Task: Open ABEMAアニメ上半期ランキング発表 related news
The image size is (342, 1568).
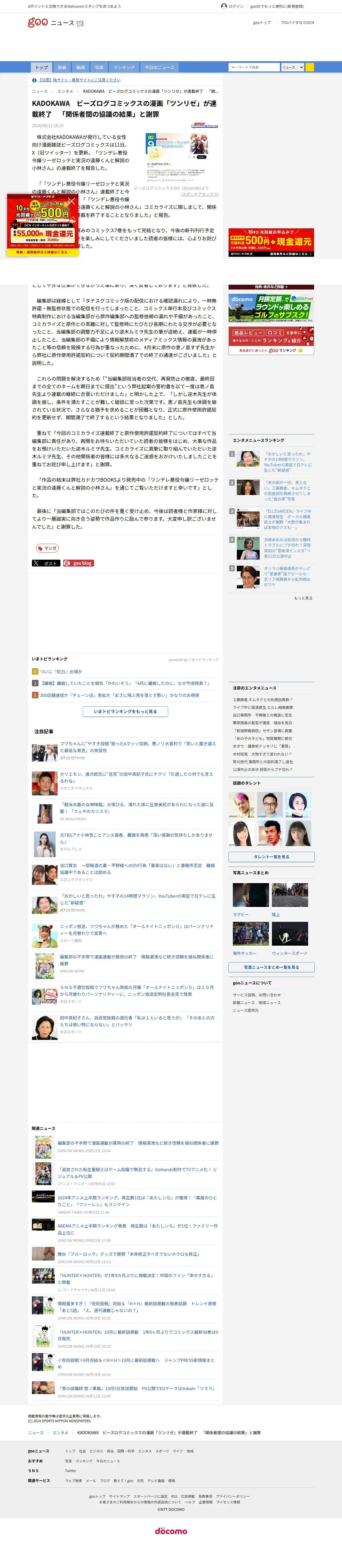Action: (138, 1229)
